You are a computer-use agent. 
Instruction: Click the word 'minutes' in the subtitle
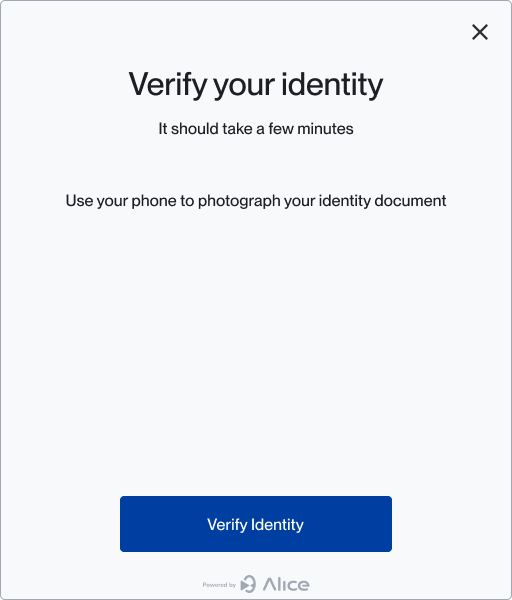click(325, 129)
